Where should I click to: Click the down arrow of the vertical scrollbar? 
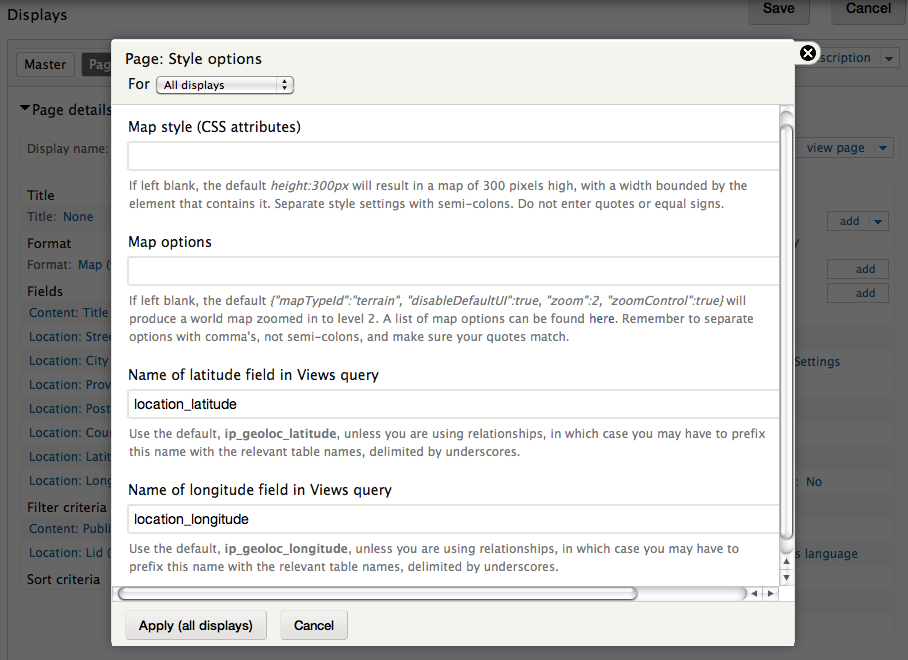(786, 578)
